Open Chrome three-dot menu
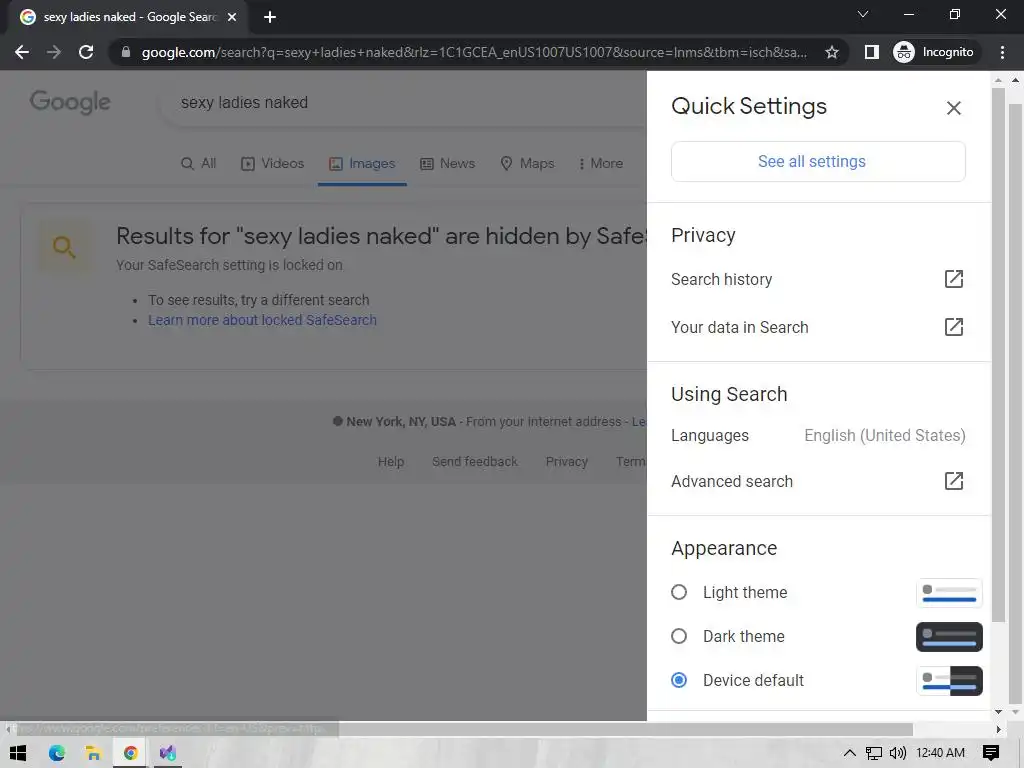Image resolution: width=1024 pixels, height=768 pixels. [x=1002, y=52]
